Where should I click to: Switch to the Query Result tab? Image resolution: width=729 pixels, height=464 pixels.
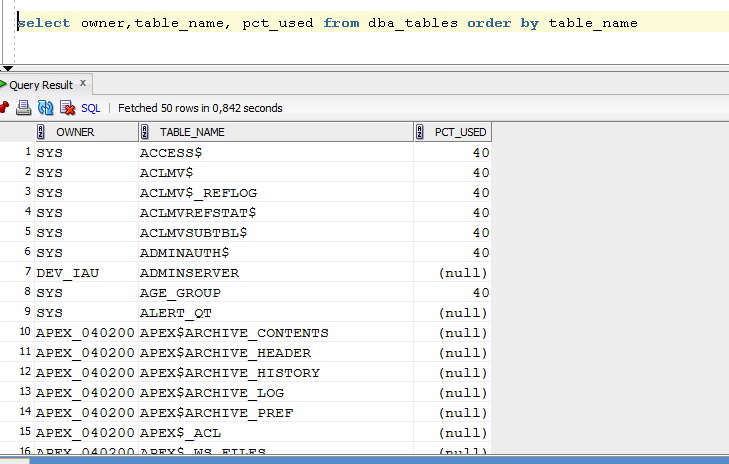42,85
